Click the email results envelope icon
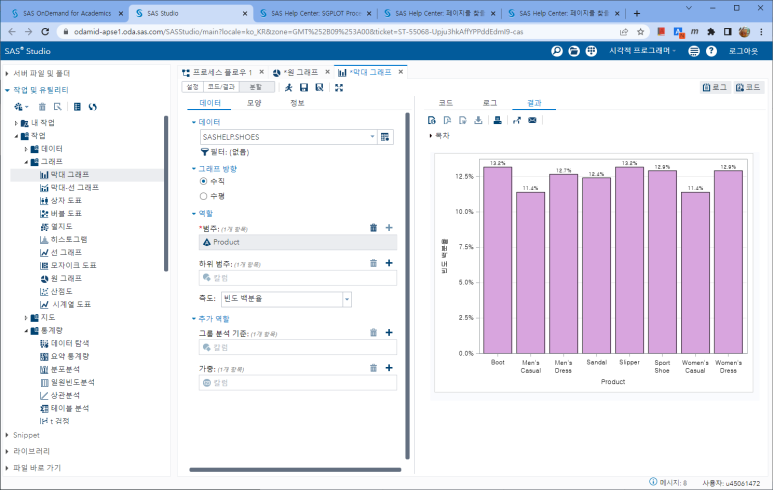The width and height of the screenshot is (773, 490). [x=532, y=120]
